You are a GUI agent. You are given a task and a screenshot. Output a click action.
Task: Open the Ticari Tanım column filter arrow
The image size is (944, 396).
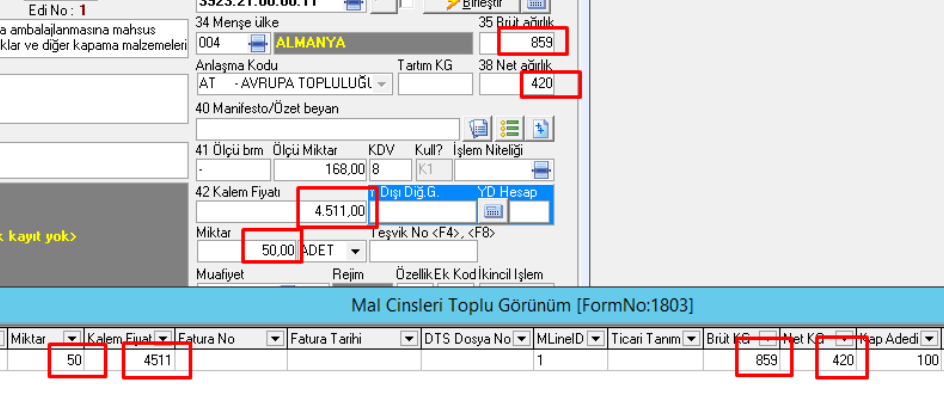tap(692, 339)
